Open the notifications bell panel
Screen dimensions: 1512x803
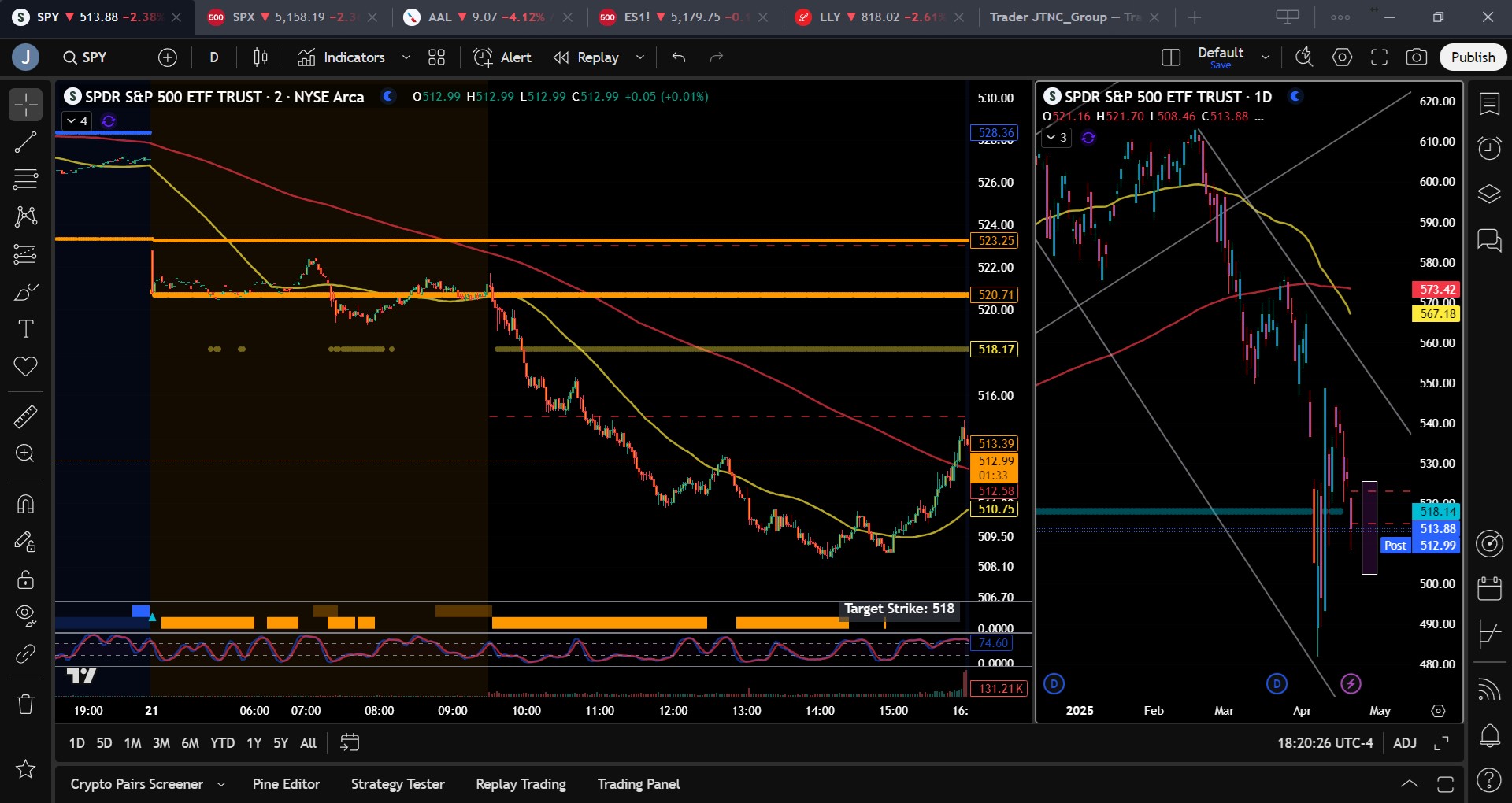click(1489, 735)
